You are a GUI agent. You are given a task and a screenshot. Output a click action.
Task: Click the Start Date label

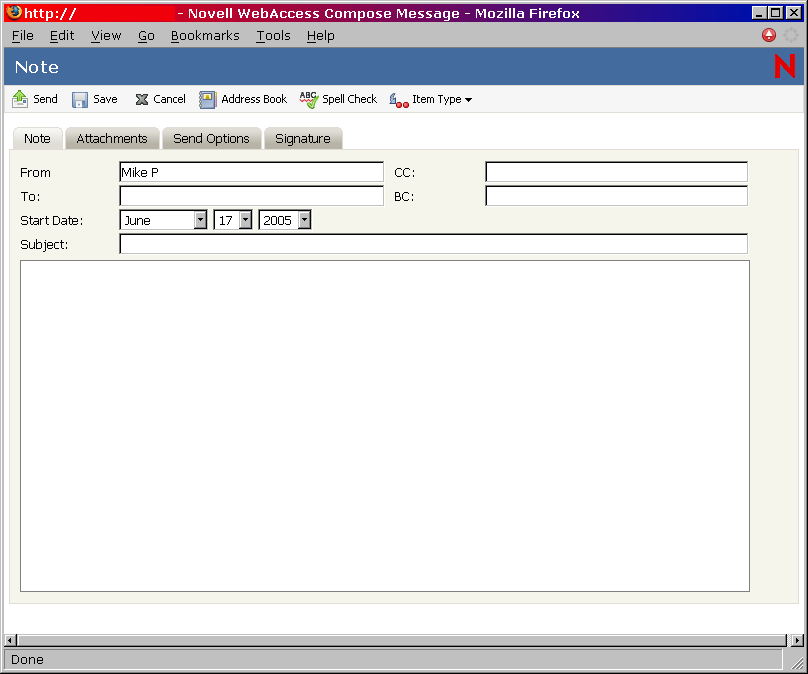[52, 221]
